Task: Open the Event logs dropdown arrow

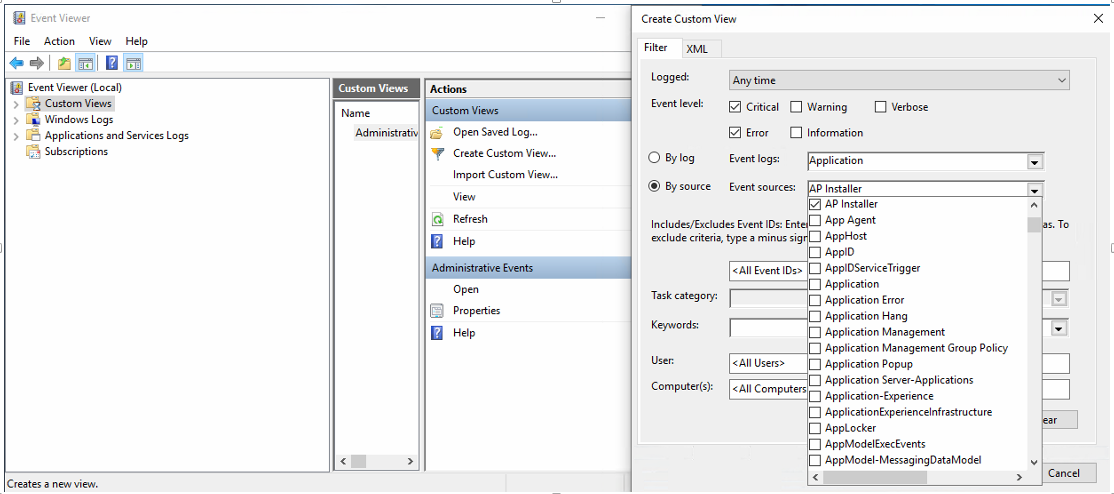Action: click(x=1035, y=161)
